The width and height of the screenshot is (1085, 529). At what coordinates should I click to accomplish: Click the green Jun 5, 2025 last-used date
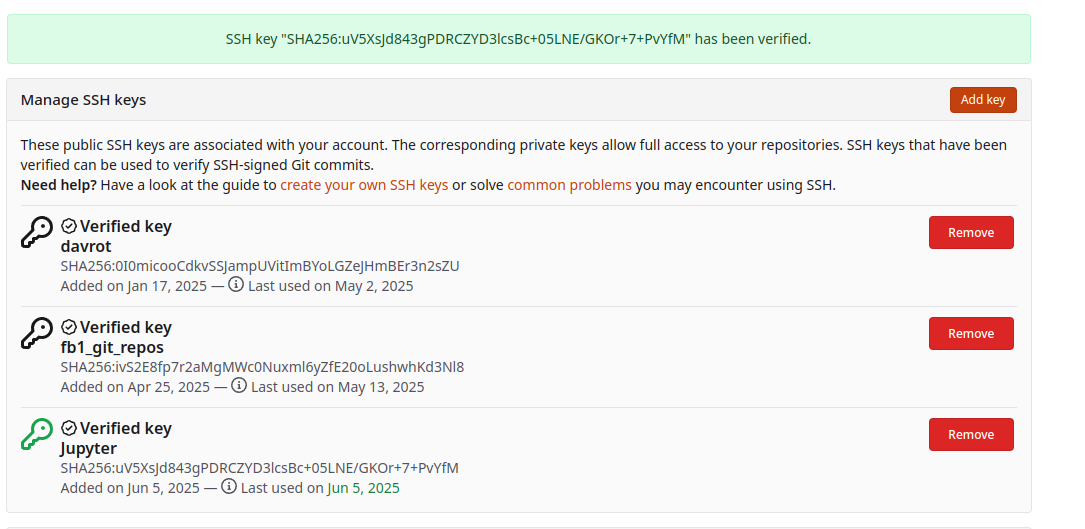(x=363, y=488)
